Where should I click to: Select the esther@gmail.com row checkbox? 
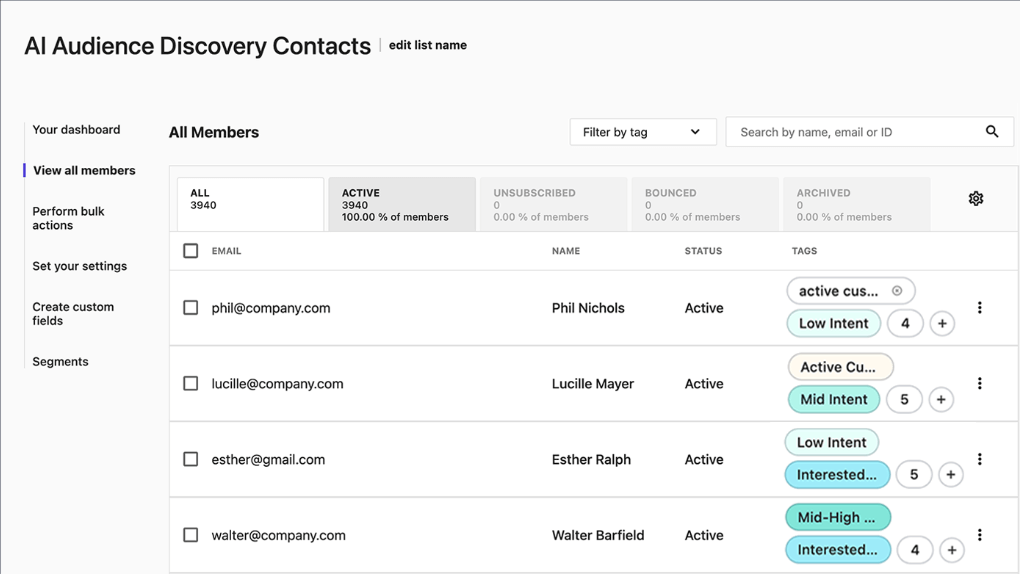coord(190,460)
